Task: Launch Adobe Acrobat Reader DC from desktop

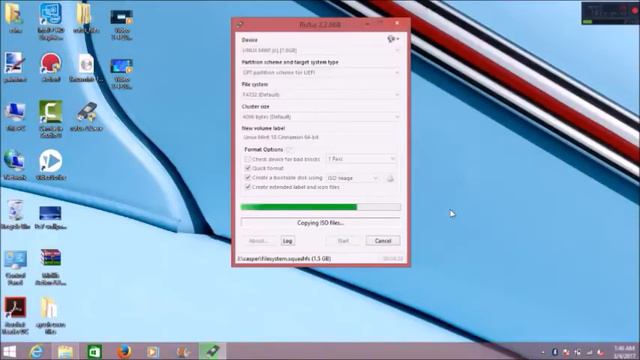Action: point(16,316)
